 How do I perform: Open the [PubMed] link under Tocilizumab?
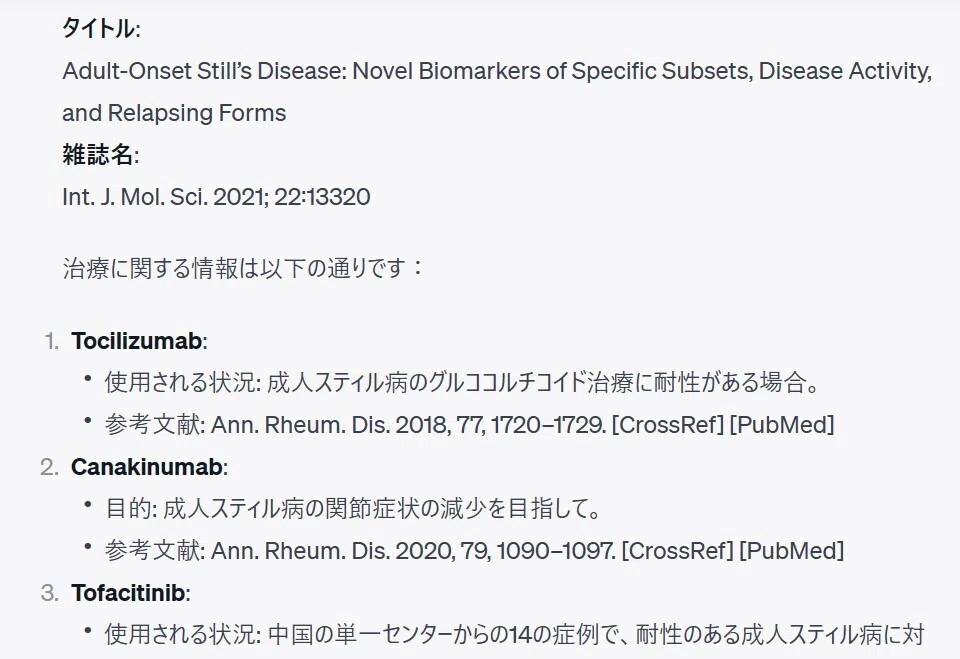782,424
